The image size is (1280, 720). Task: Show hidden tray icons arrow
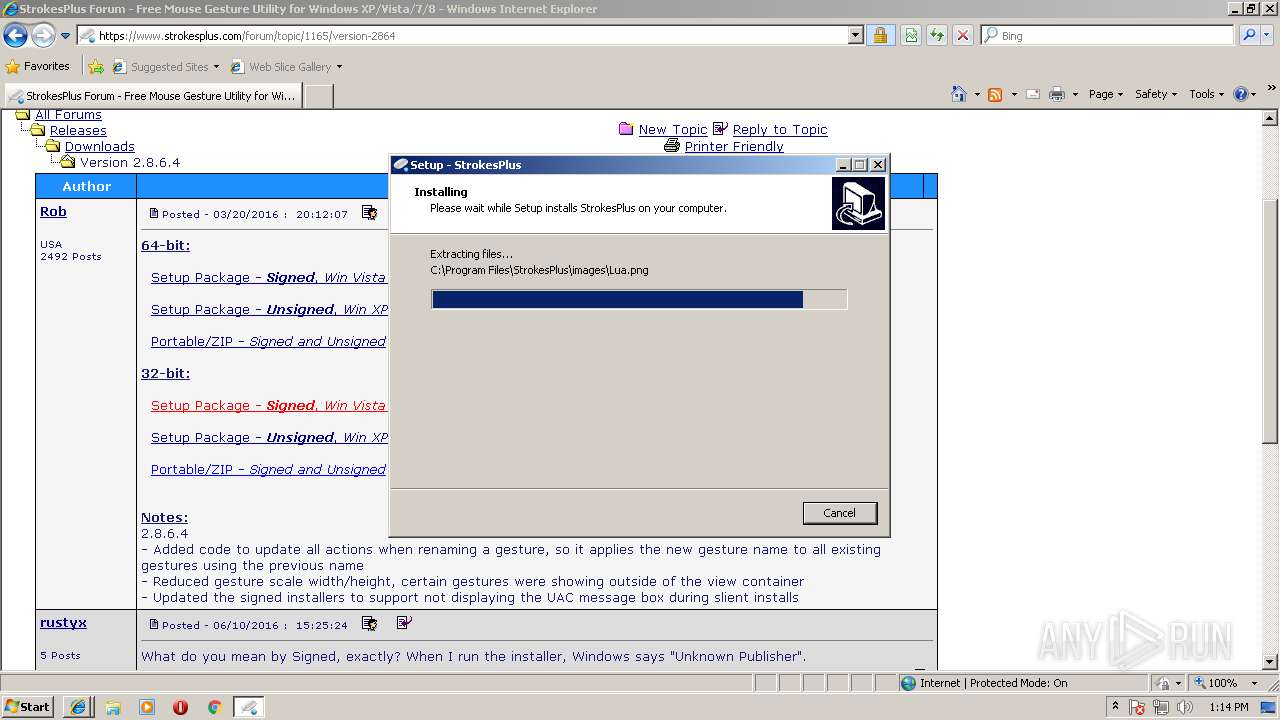(1116, 707)
